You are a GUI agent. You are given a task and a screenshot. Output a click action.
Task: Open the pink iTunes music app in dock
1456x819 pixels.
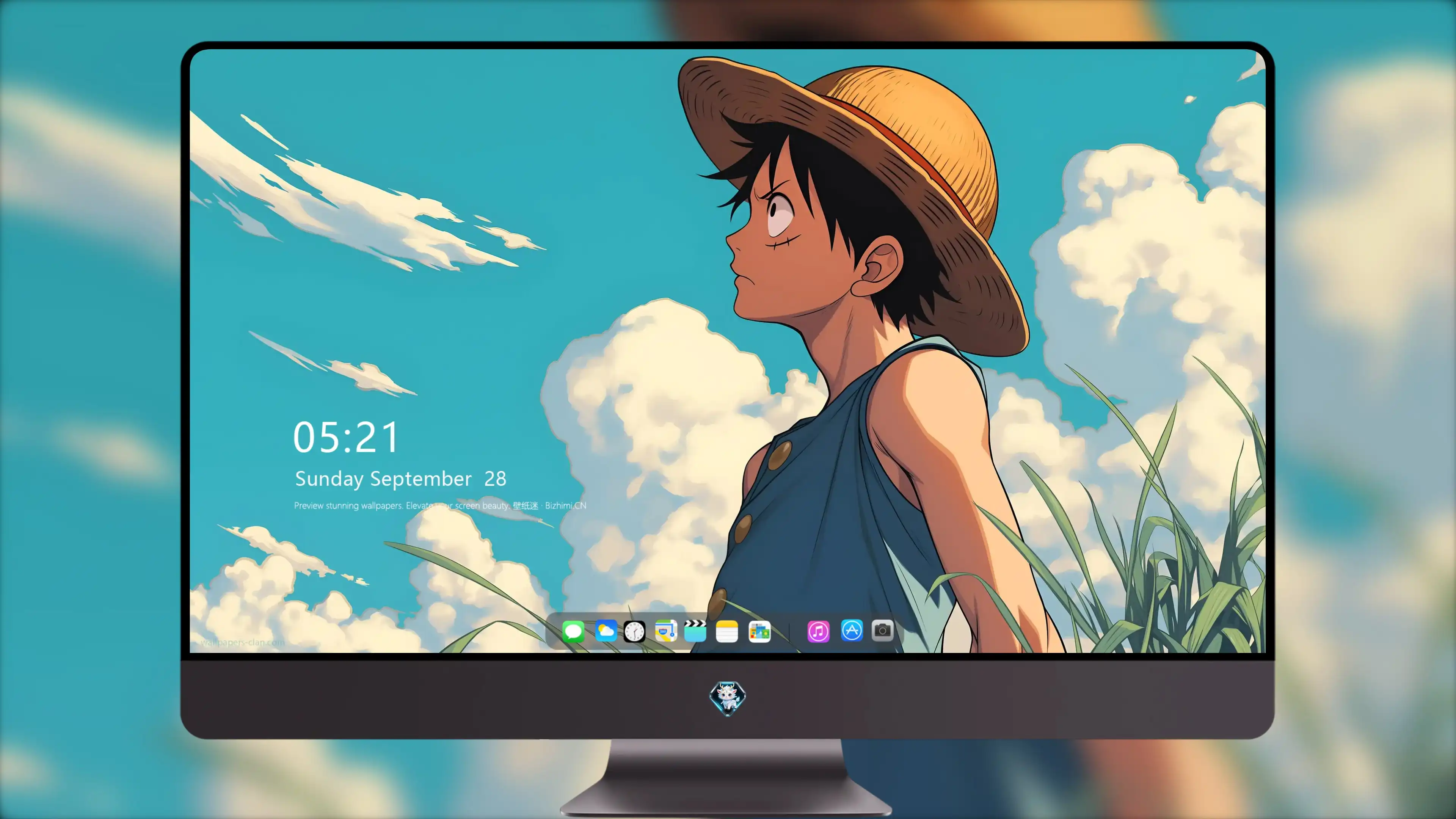pyautogui.click(x=819, y=631)
